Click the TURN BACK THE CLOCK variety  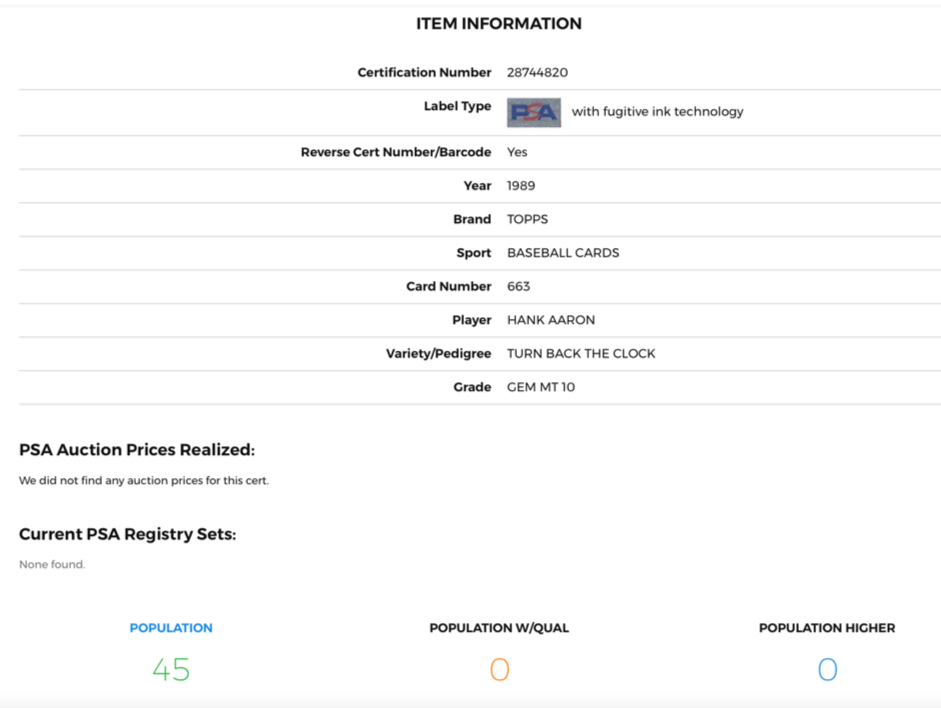(x=581, y=354)
